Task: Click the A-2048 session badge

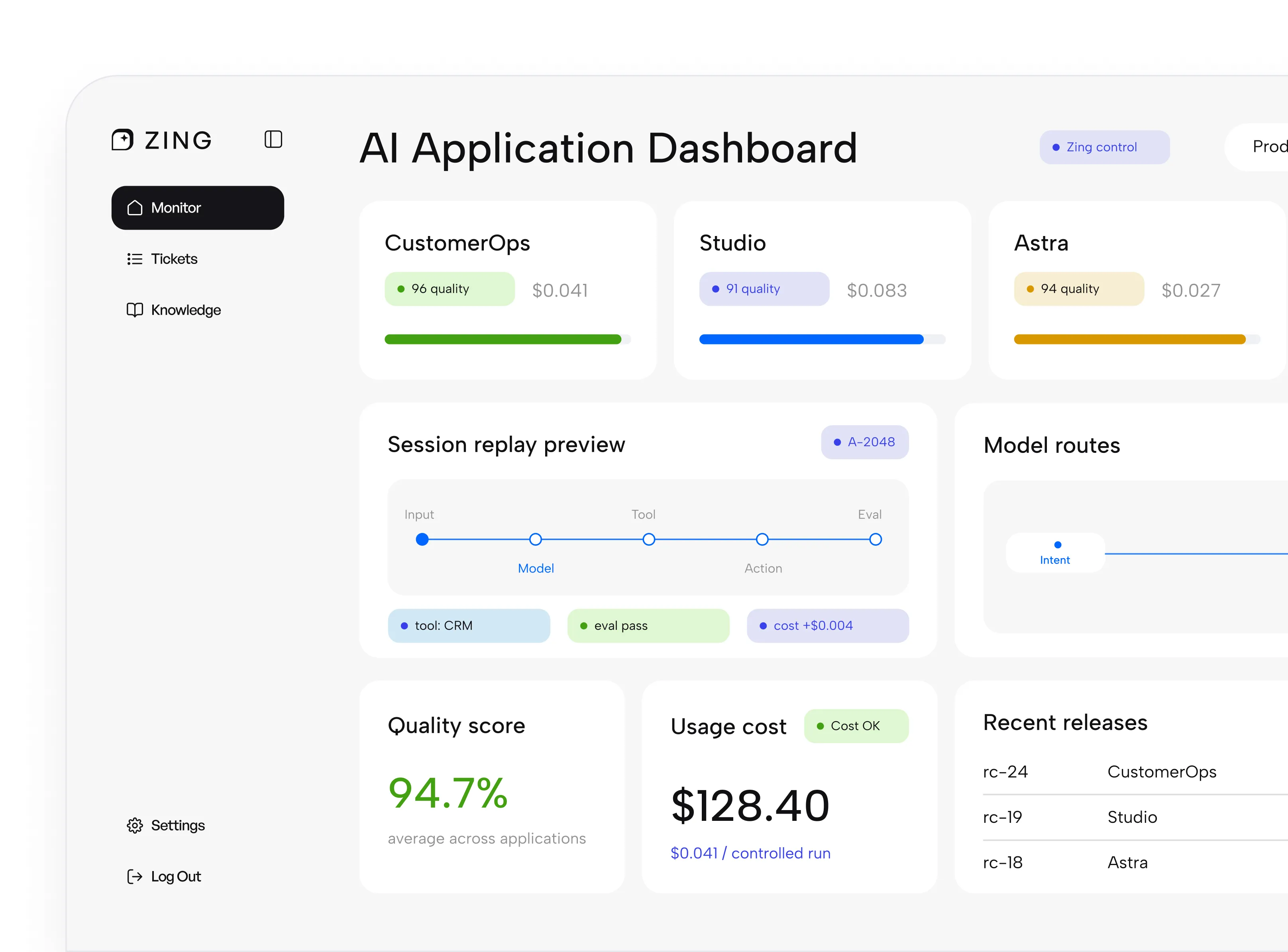Action: coord(865,442)
